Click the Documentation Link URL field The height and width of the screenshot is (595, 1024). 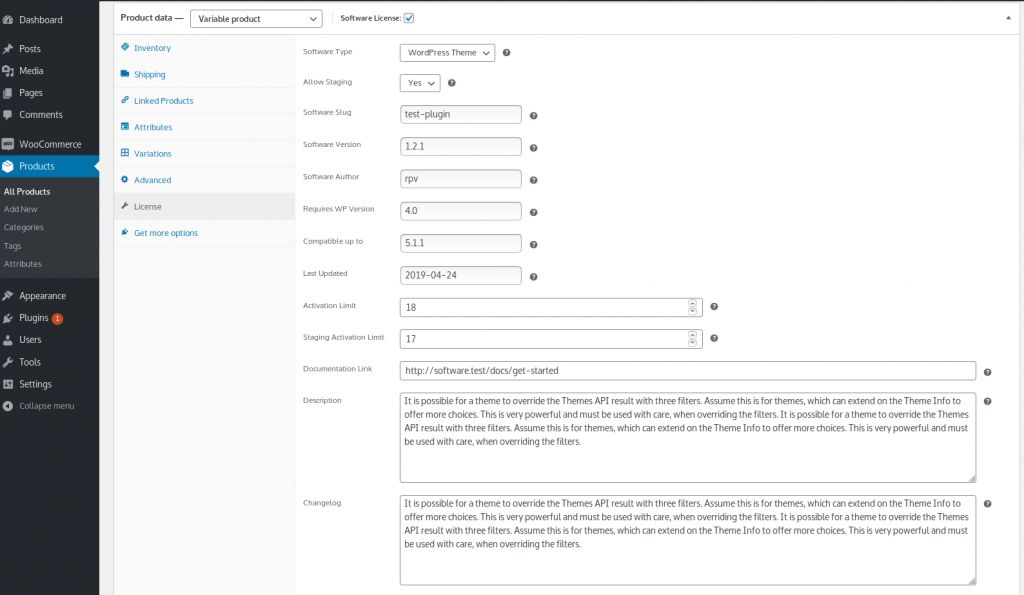688,370
